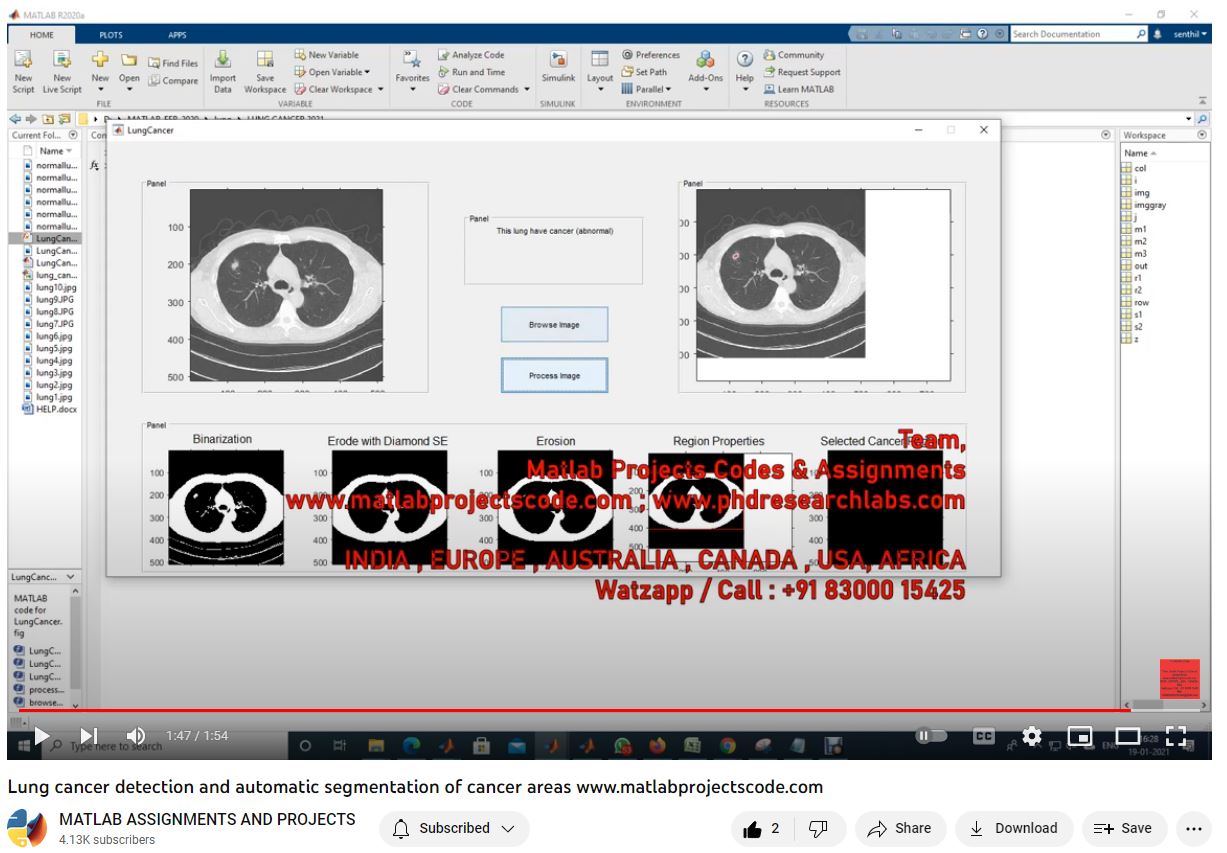Expand the Clear Workspace dropdown
This screenshot has height=853, width=1227.
[380, 89]
